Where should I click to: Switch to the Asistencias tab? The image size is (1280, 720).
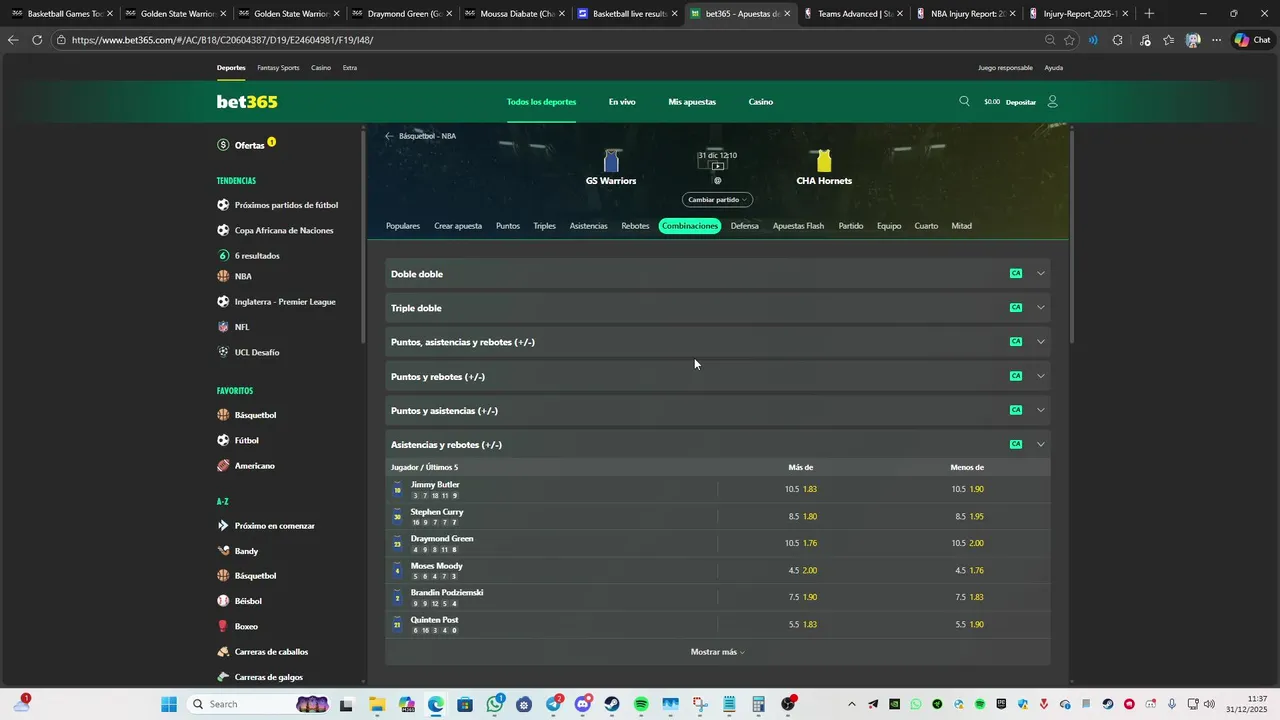[588, 226]
